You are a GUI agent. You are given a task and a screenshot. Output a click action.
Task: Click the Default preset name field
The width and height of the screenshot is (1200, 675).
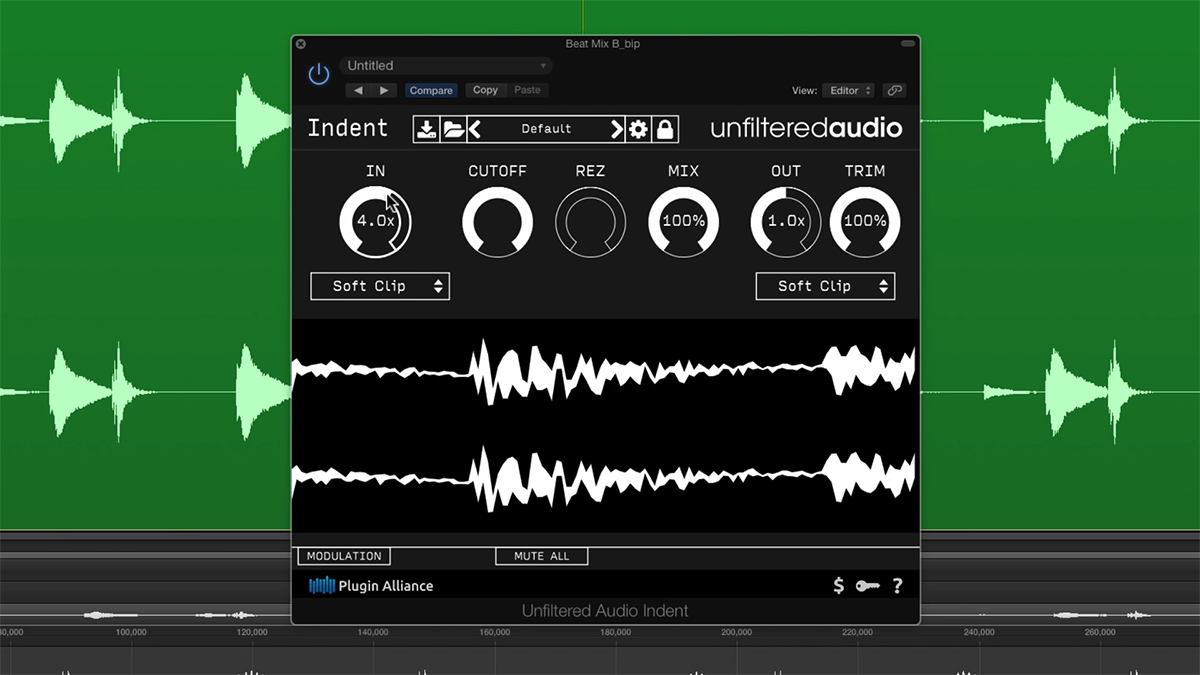coord(546,129)
